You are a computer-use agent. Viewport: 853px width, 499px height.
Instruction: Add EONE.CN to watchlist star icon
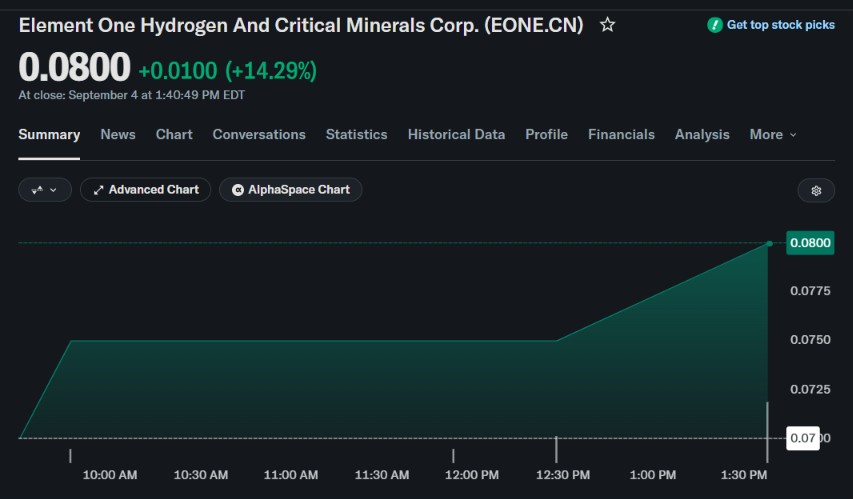607,25
